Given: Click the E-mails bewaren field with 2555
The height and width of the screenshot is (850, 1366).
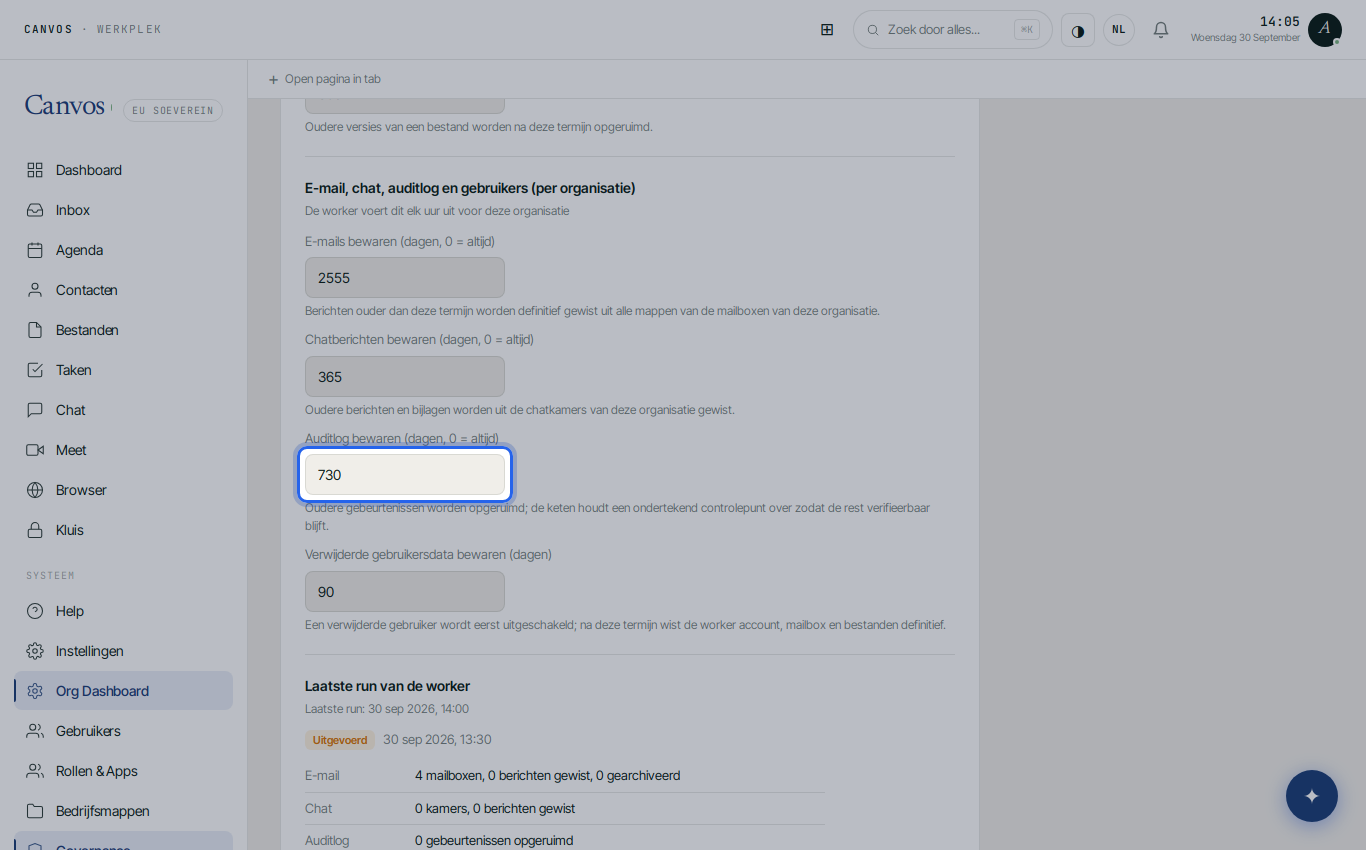Looking at the screenshot, I should click(405, 278).
